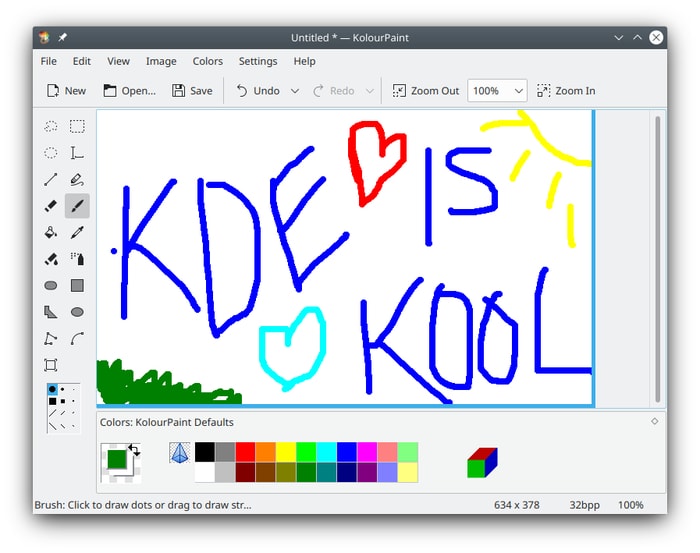Click the Brush hint text in status bar
Image resolution: width=700 pixels, height=553 pixels.
(x=143, y=505)
